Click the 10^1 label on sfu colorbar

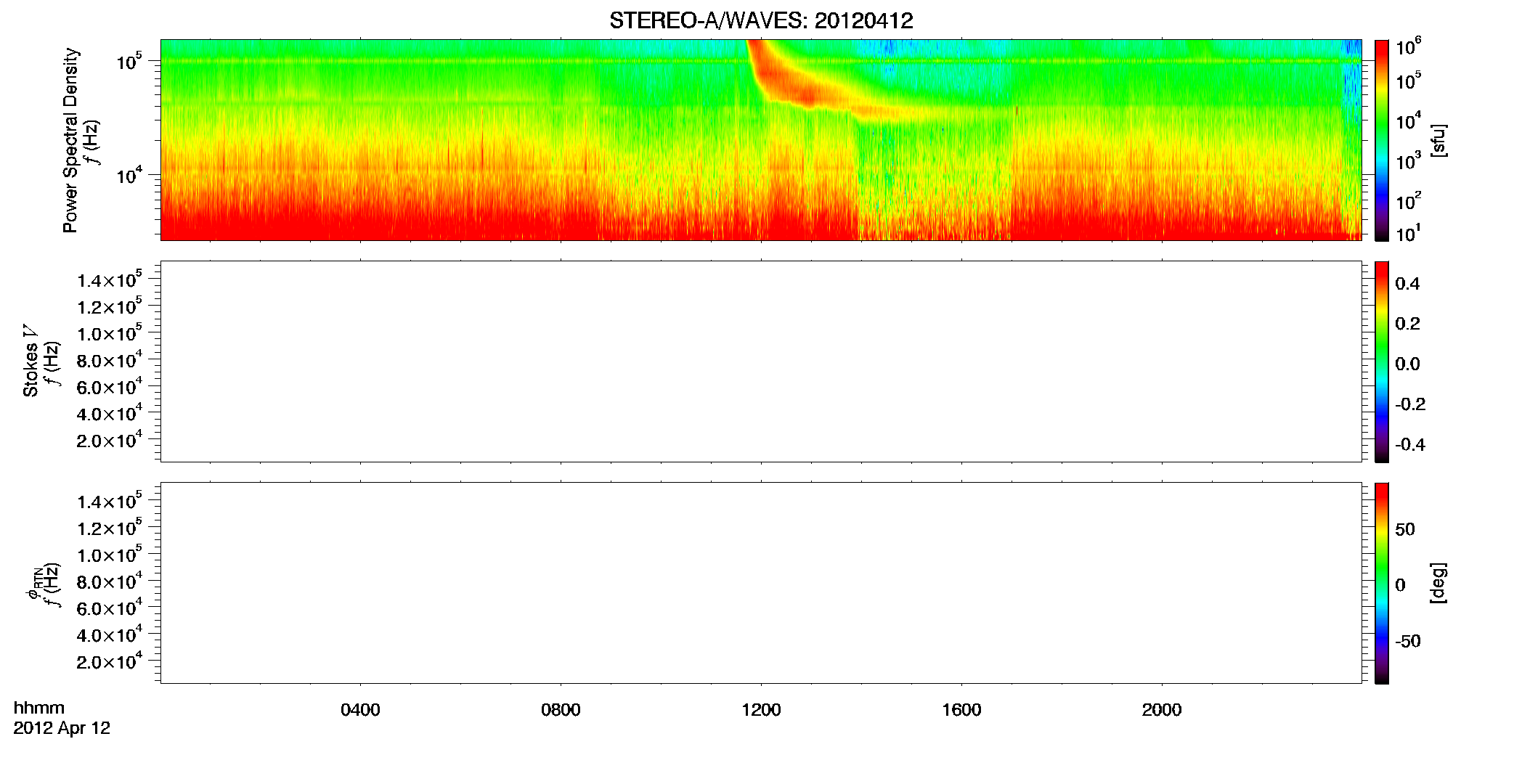pos(1408,234)
